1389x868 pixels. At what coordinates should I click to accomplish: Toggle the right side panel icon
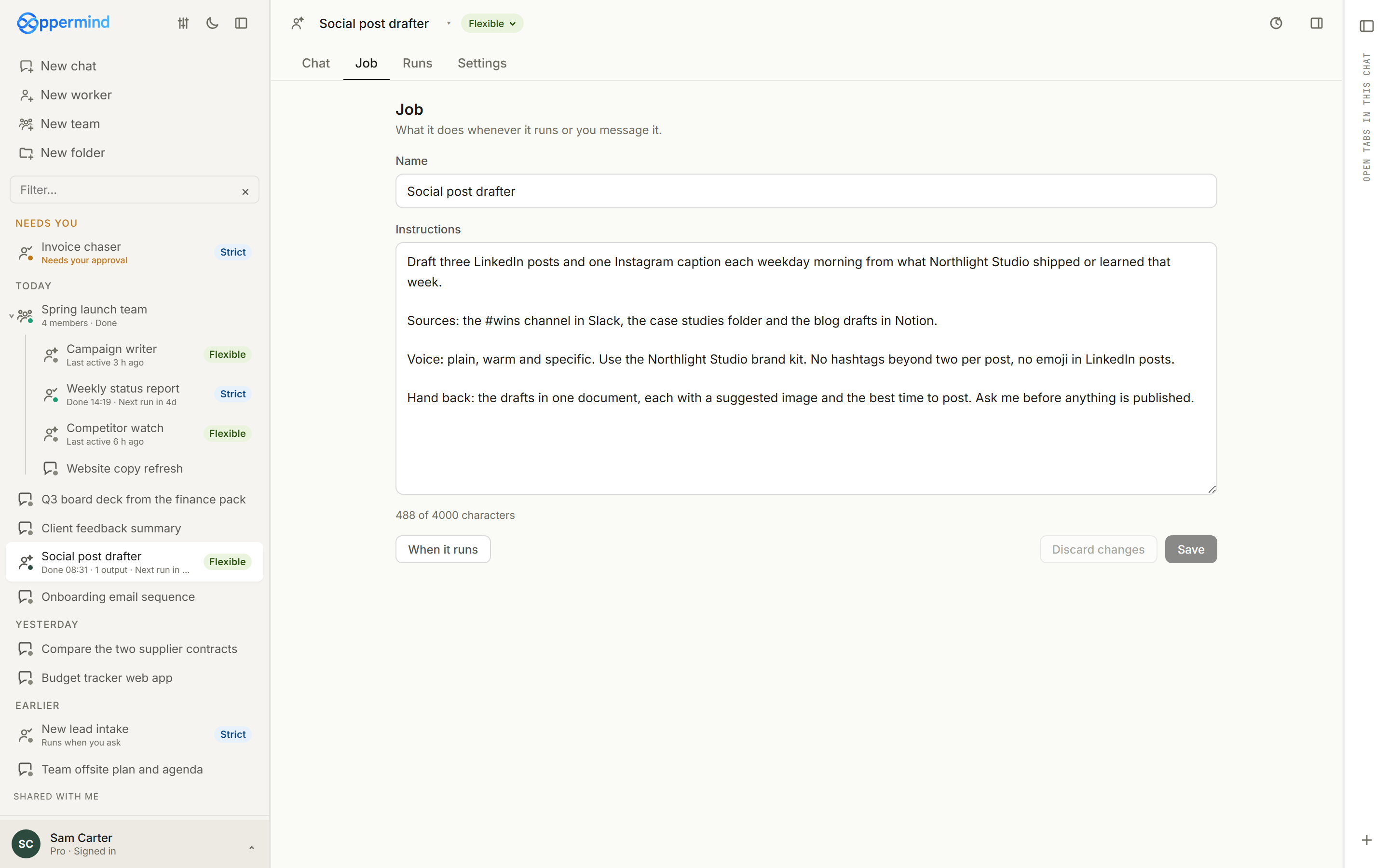(1317, 24)
